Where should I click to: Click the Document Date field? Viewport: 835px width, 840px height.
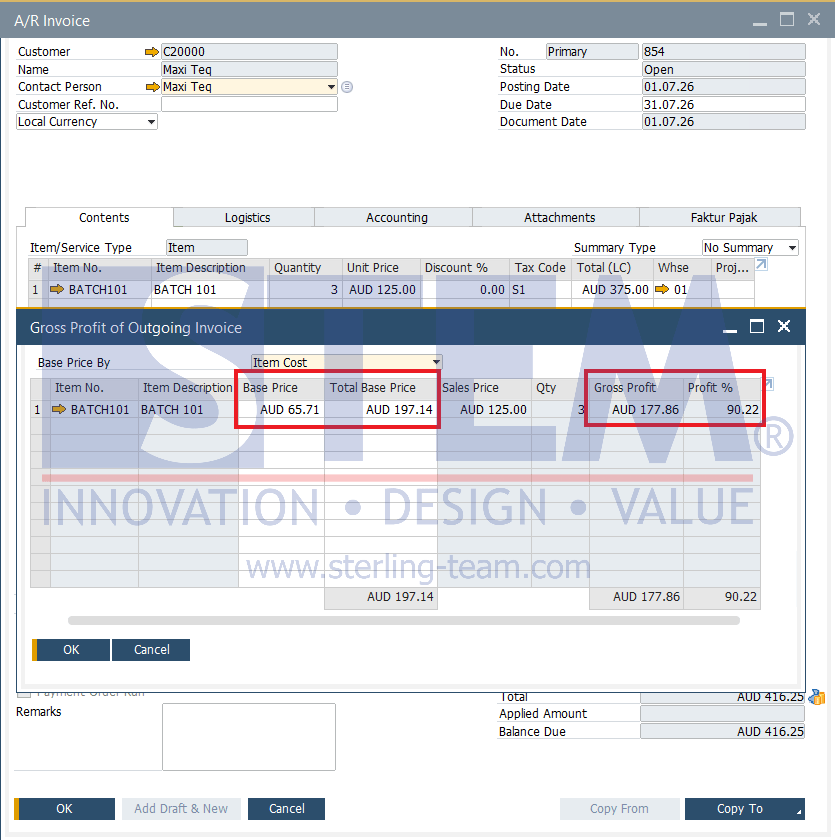[x=724, y=122]
